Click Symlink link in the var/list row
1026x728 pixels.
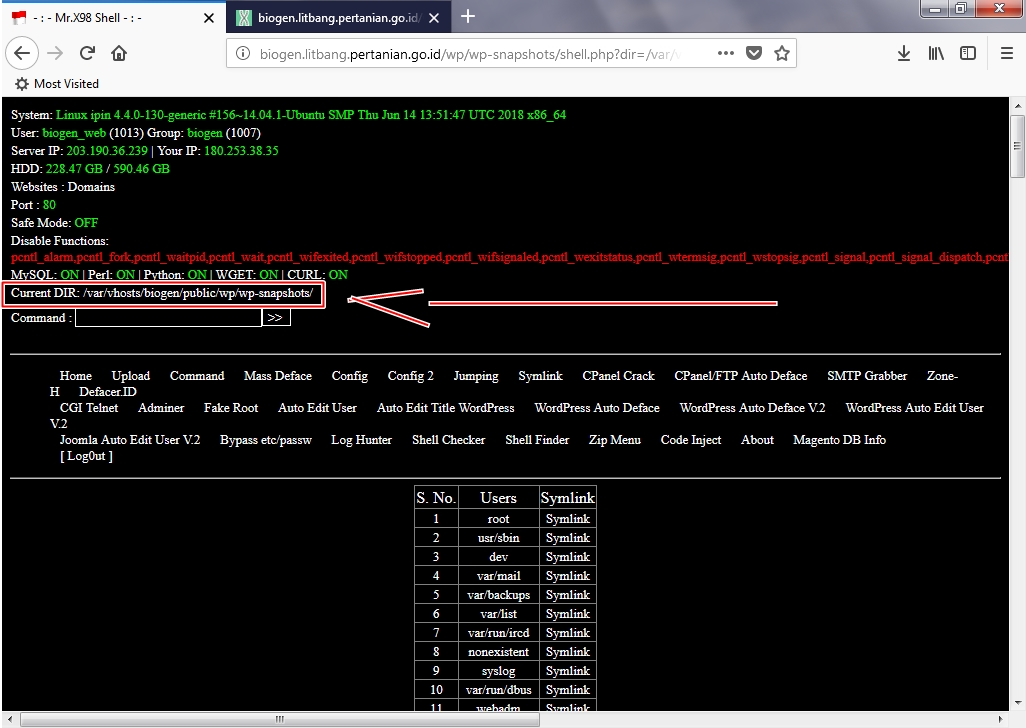[568, 614]
